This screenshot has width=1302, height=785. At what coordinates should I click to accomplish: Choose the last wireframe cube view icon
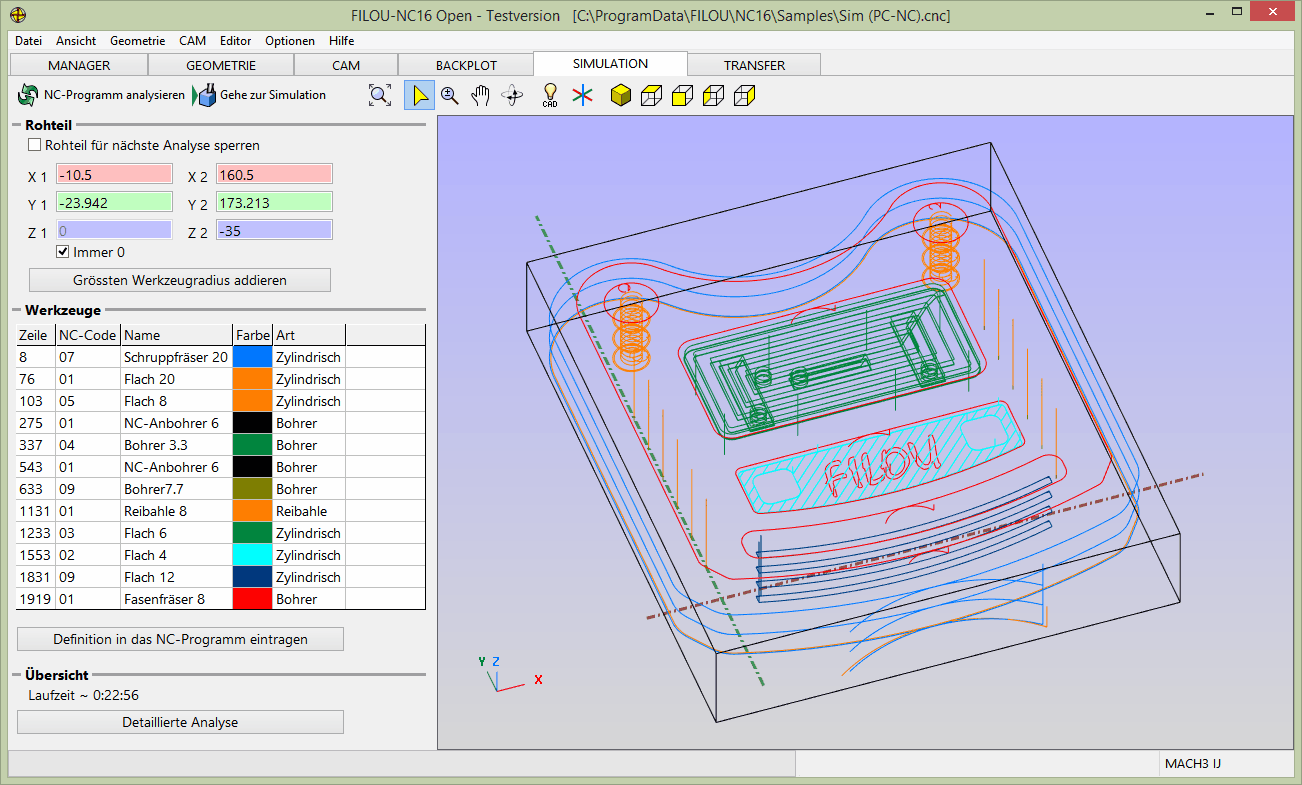pos(744,96)
